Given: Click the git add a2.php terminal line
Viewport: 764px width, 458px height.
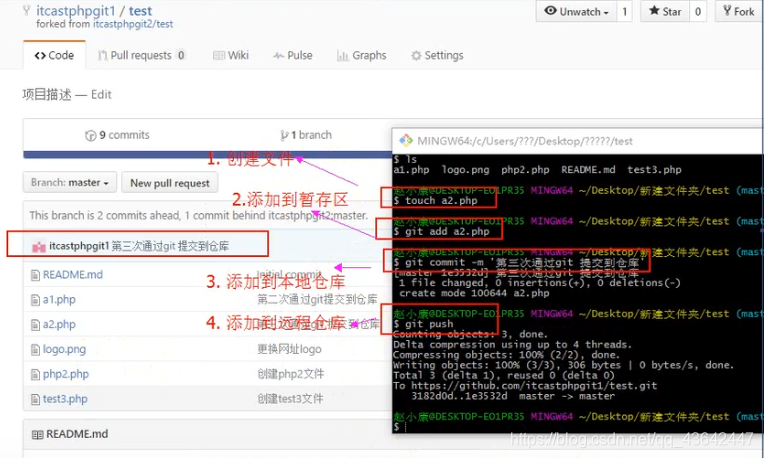Looking at the screenshot, I should coord(441,231).
